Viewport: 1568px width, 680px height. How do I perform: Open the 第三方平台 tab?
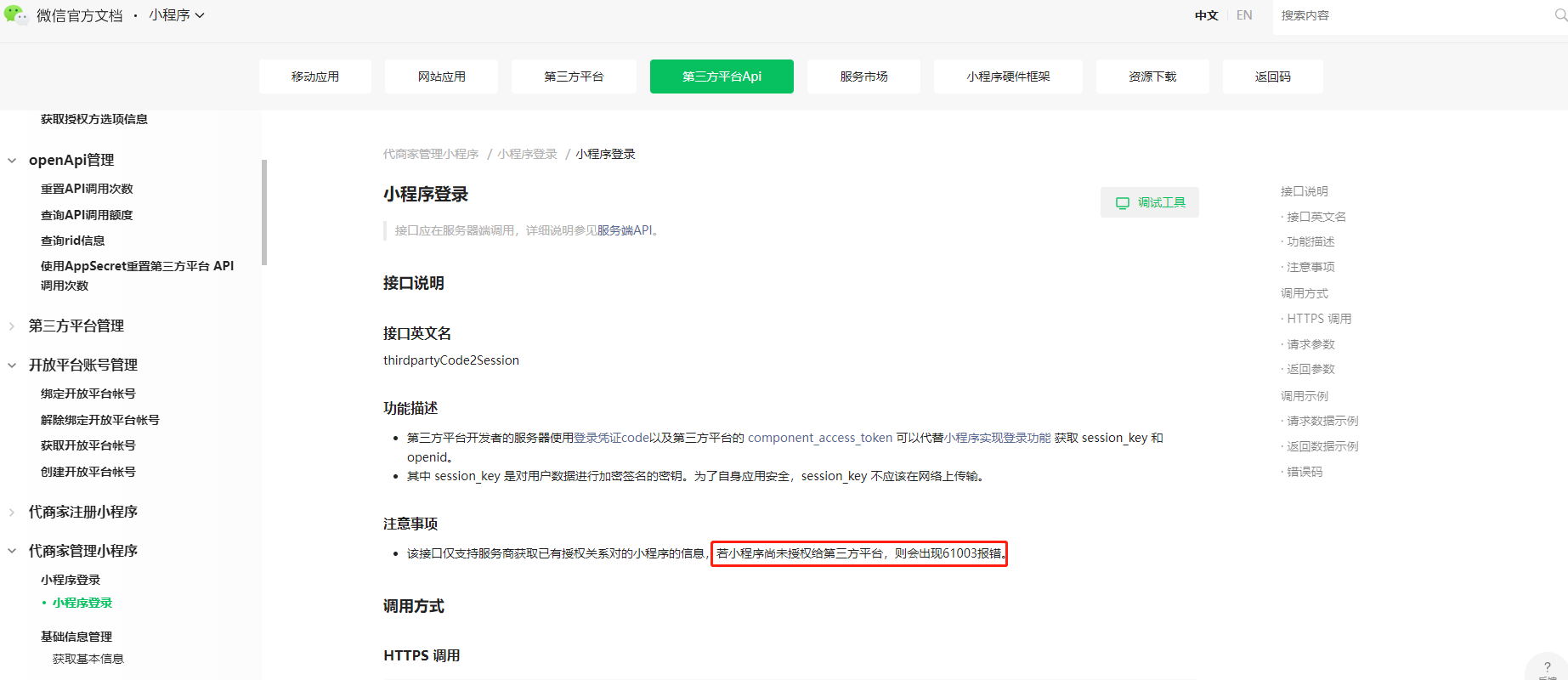click(574, 76)
